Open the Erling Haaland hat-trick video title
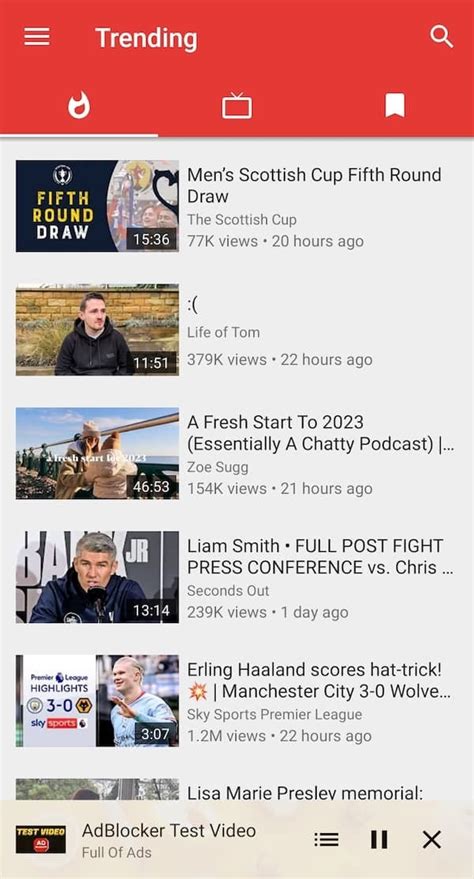Viewport: 474px width, 879px height. coord(319,680)
